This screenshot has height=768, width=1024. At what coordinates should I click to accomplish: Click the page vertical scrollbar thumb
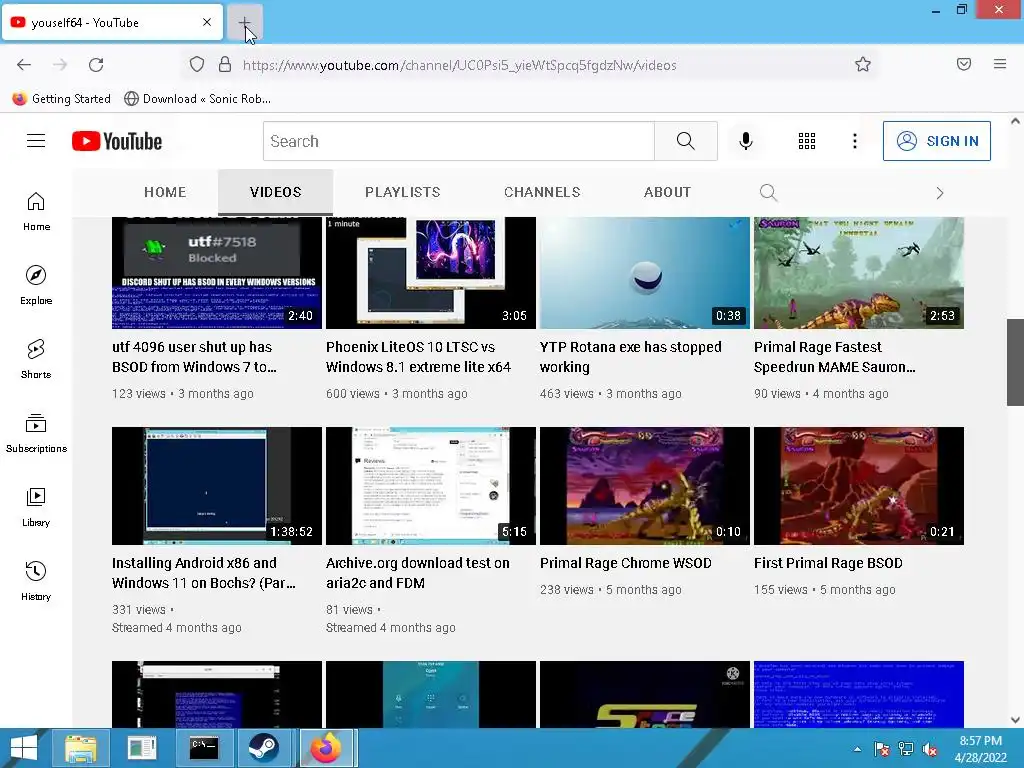tap(1015, 362)
